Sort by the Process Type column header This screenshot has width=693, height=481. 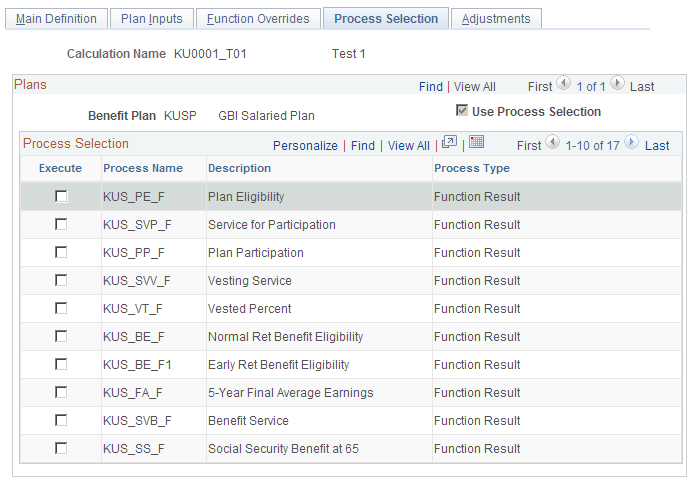pyautogui.click(x=472, y=168)
